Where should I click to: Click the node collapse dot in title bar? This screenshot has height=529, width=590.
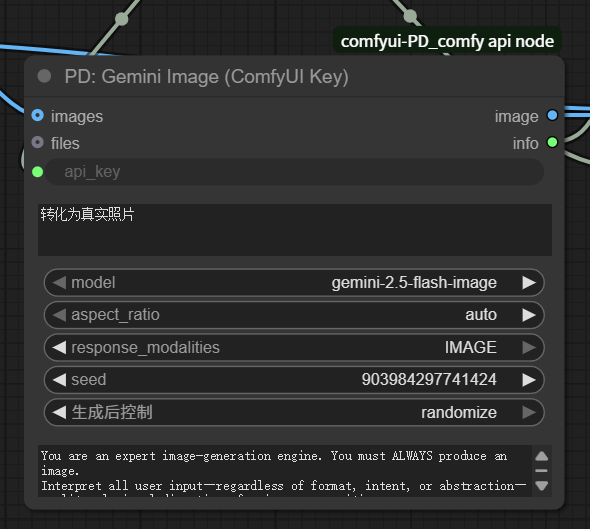coord(44,76)
